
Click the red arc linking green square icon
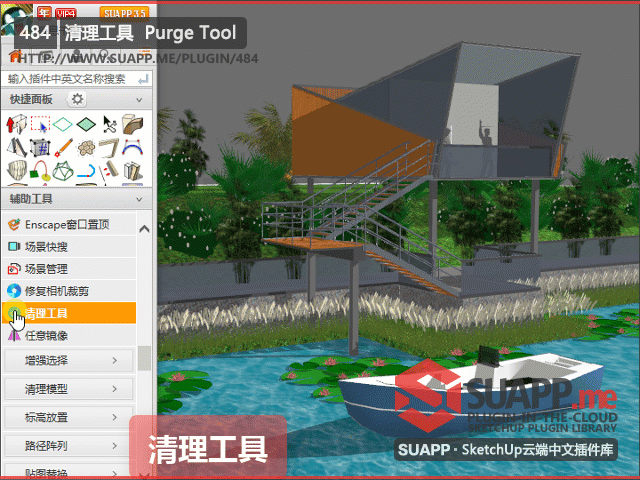point(40,171)
